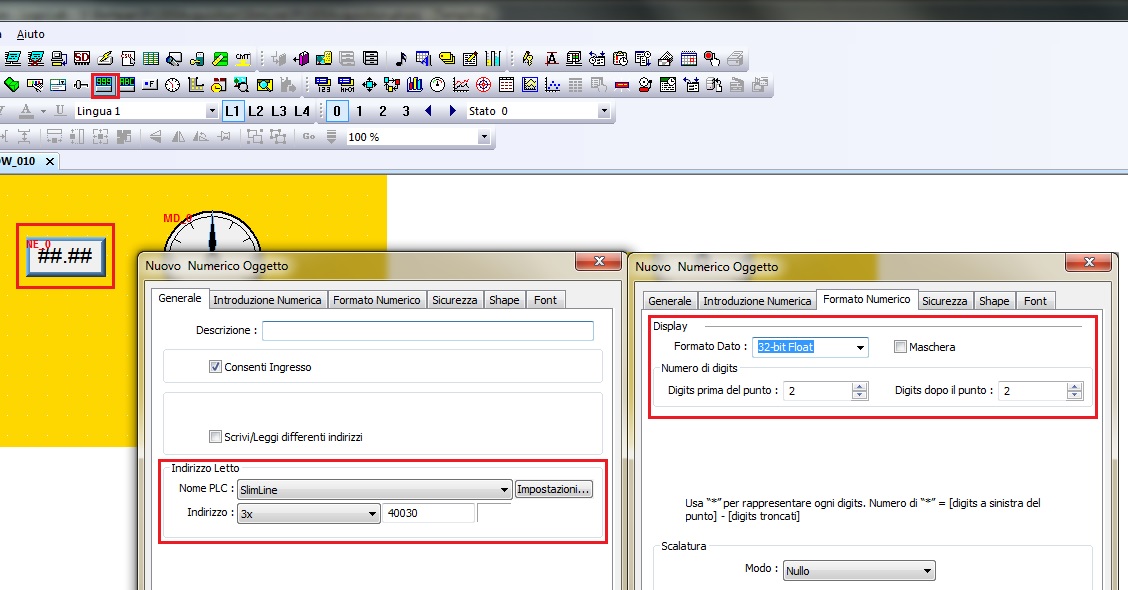Open the 100 % zoom dropdown
Viewport: 1128px width, 590px height.
pos(483,137)
